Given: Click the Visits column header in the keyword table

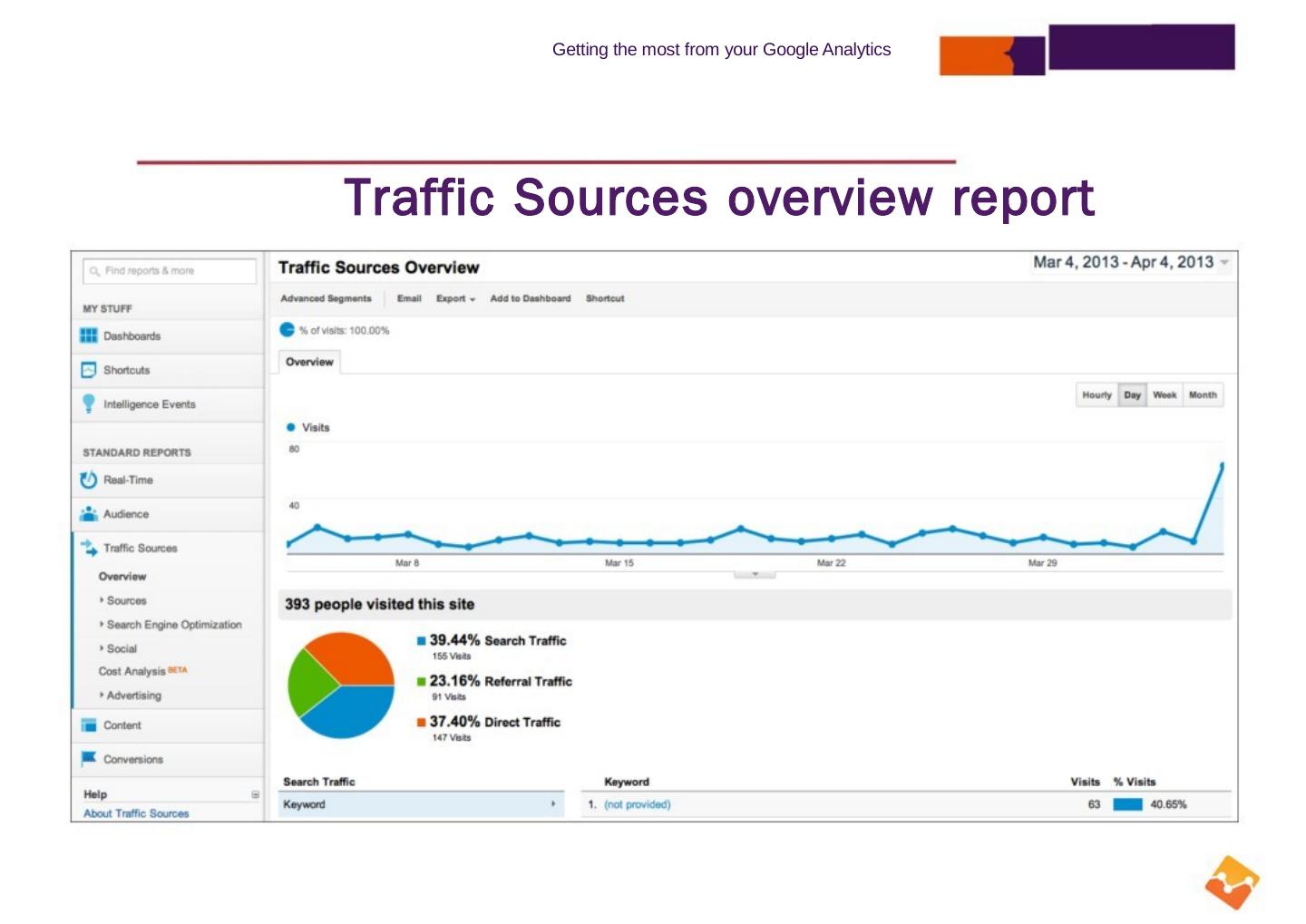Looking at the screenshot, I should coord(1085,782).
